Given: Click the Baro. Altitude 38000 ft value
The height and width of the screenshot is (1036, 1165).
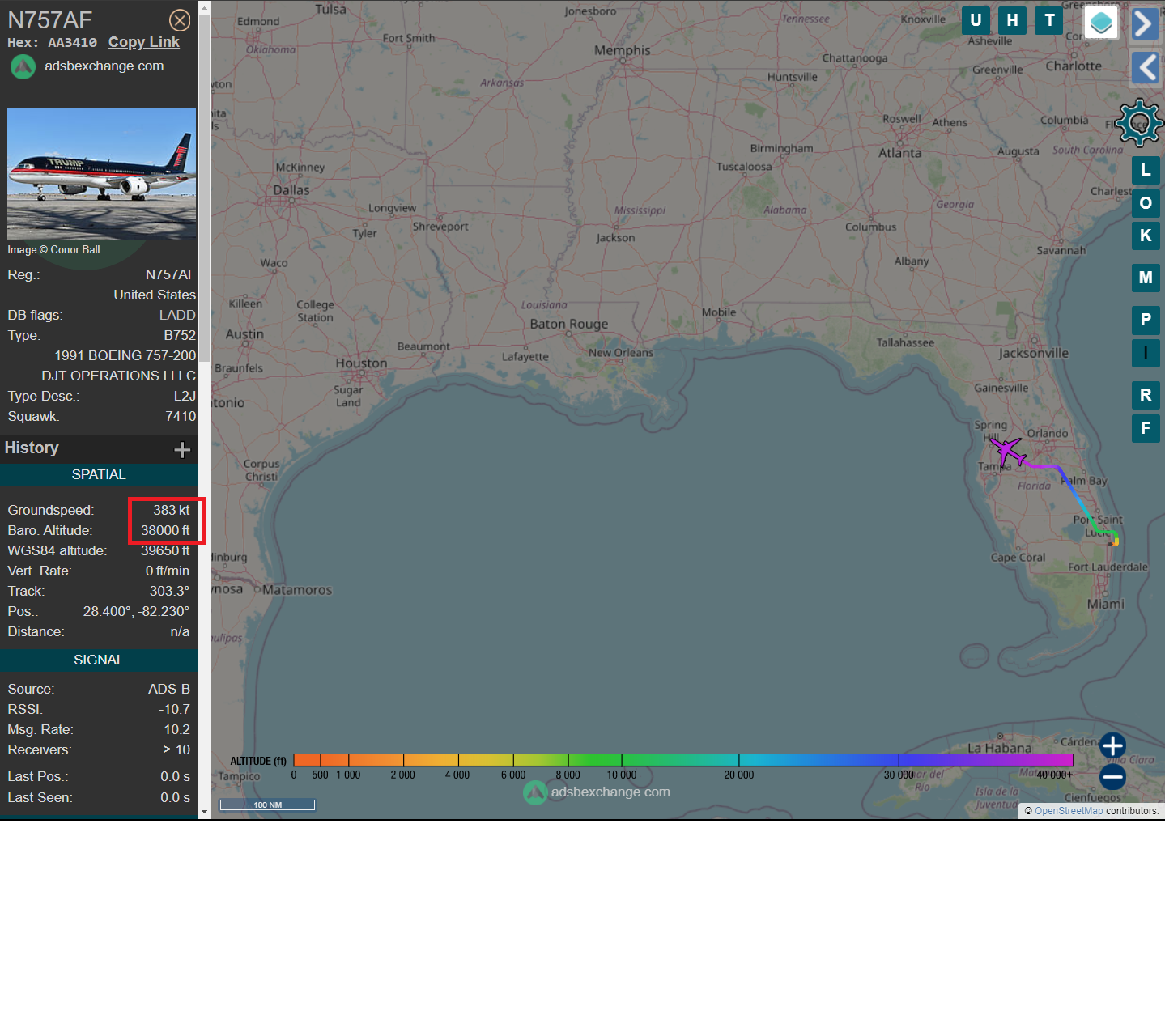Looking at the screenshot, I should (x=165, y=530).
